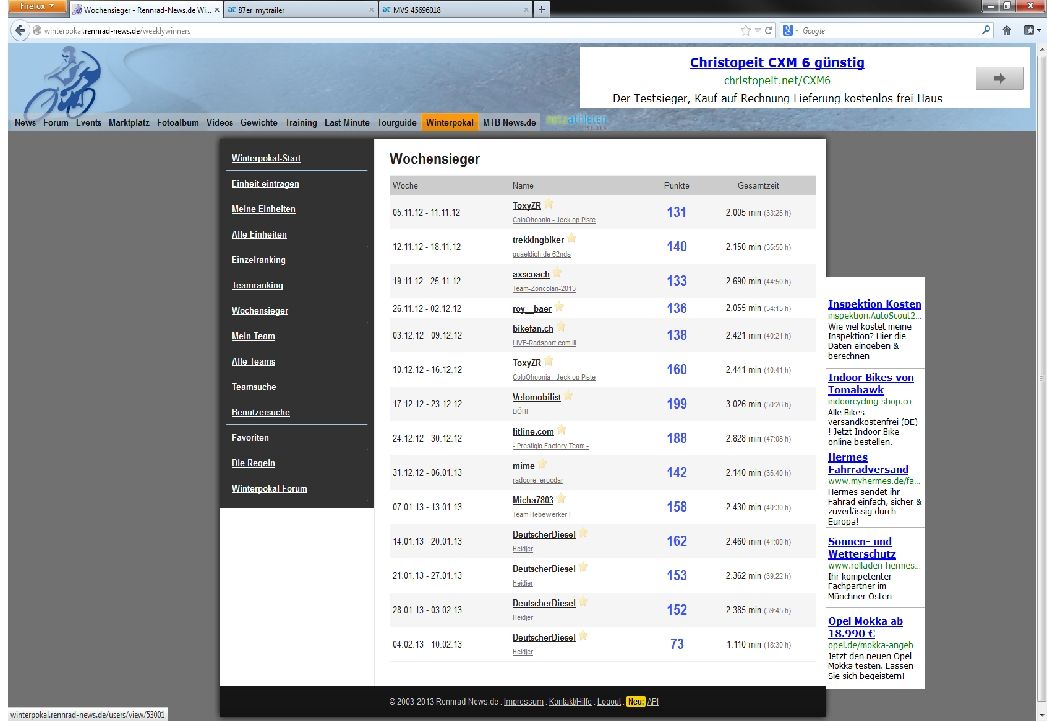Open a new tab with the plus button

pos(542,8)
